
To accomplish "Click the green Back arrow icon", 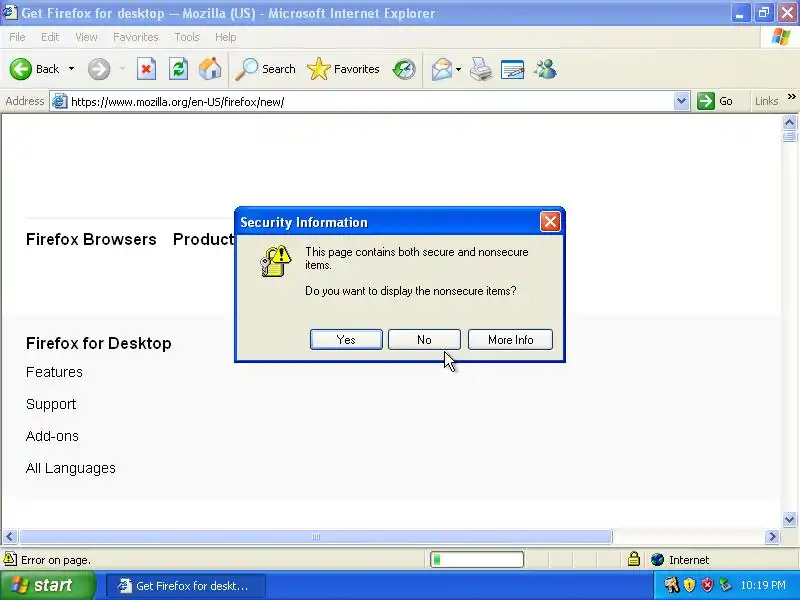I will (21, 69).
